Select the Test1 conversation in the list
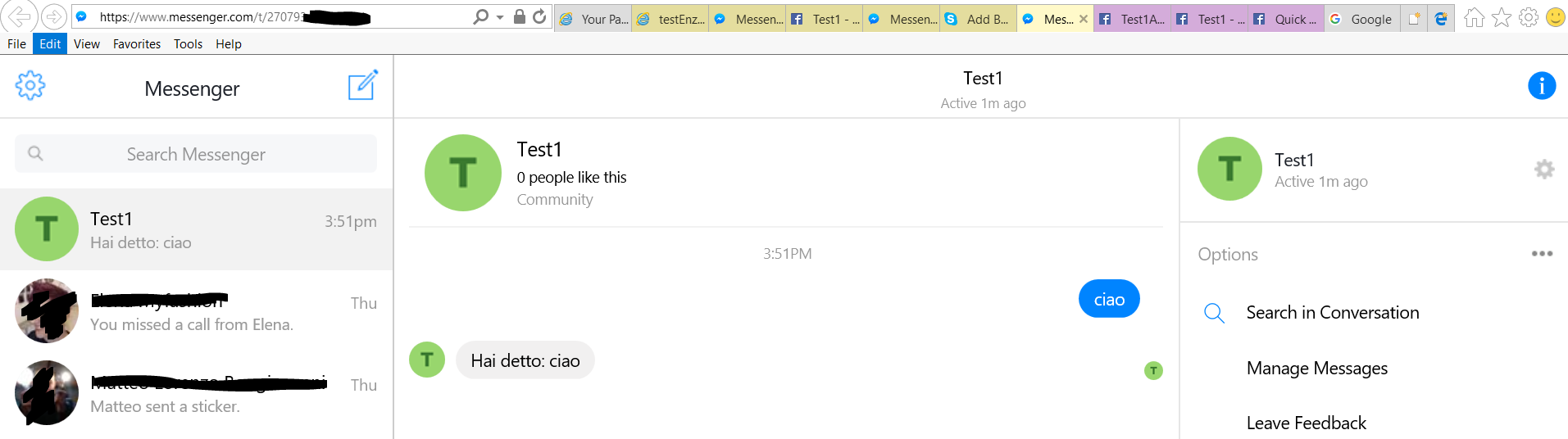This screenshot has width=1568, height=439. pyautogui.click(x=196, y=229)
